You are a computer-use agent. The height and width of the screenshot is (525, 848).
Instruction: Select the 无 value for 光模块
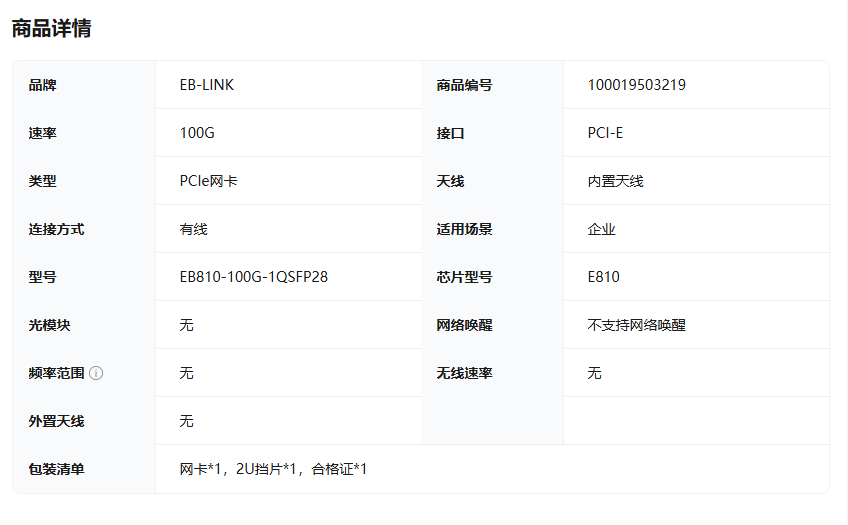(x=187, y=325)
